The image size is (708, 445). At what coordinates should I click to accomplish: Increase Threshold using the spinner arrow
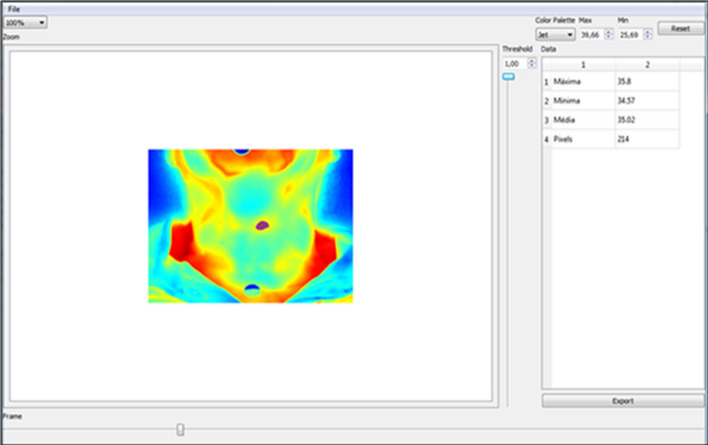(x=531, y=60)
